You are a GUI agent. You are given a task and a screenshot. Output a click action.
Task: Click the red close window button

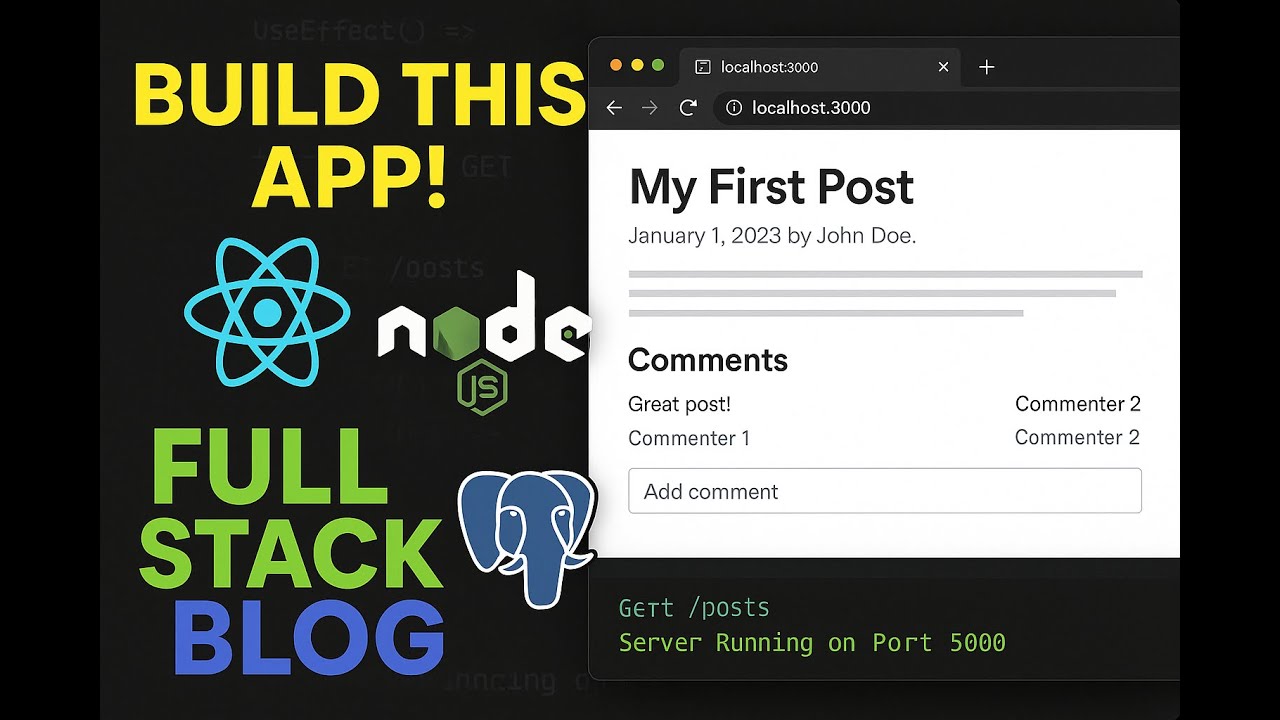(616, 65)
